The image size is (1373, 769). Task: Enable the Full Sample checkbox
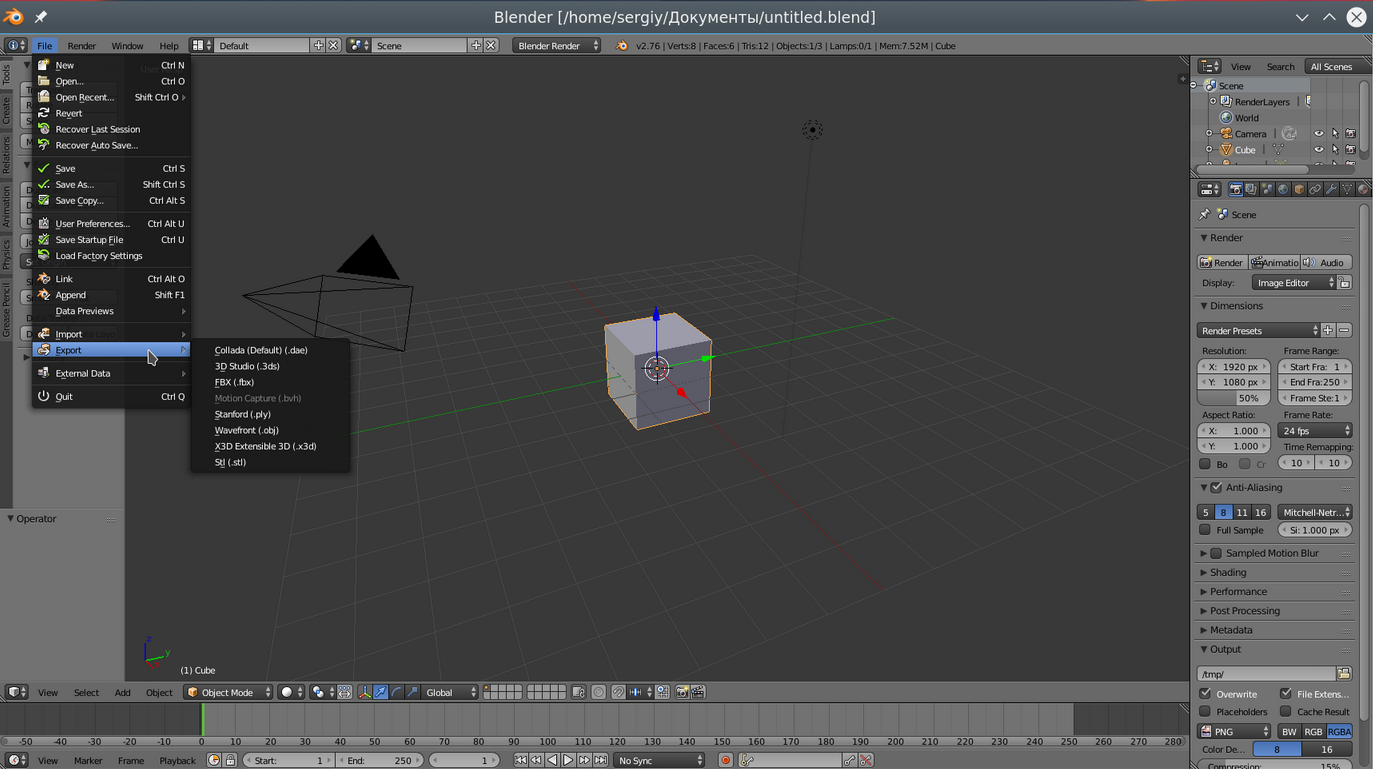pos(1205,530)
